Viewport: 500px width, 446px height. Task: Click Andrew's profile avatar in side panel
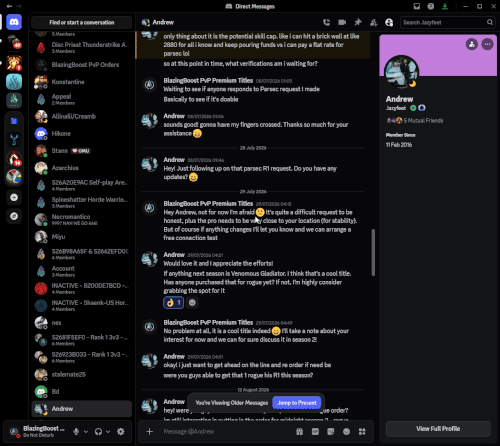[x=401, y=72]
